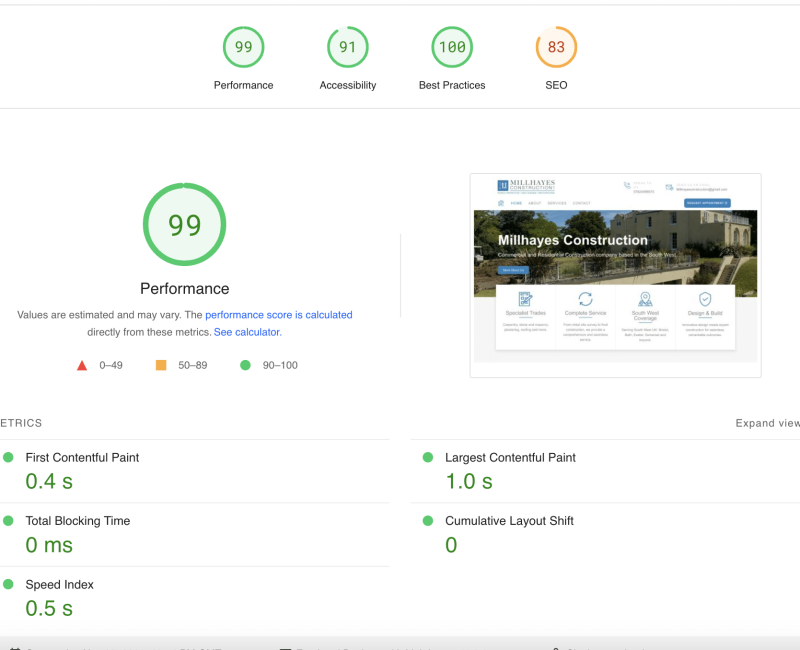800x650 pixels.
Task: Open the Millhayes Construction page screenshot thumbnail
Action: click(615, 275)
